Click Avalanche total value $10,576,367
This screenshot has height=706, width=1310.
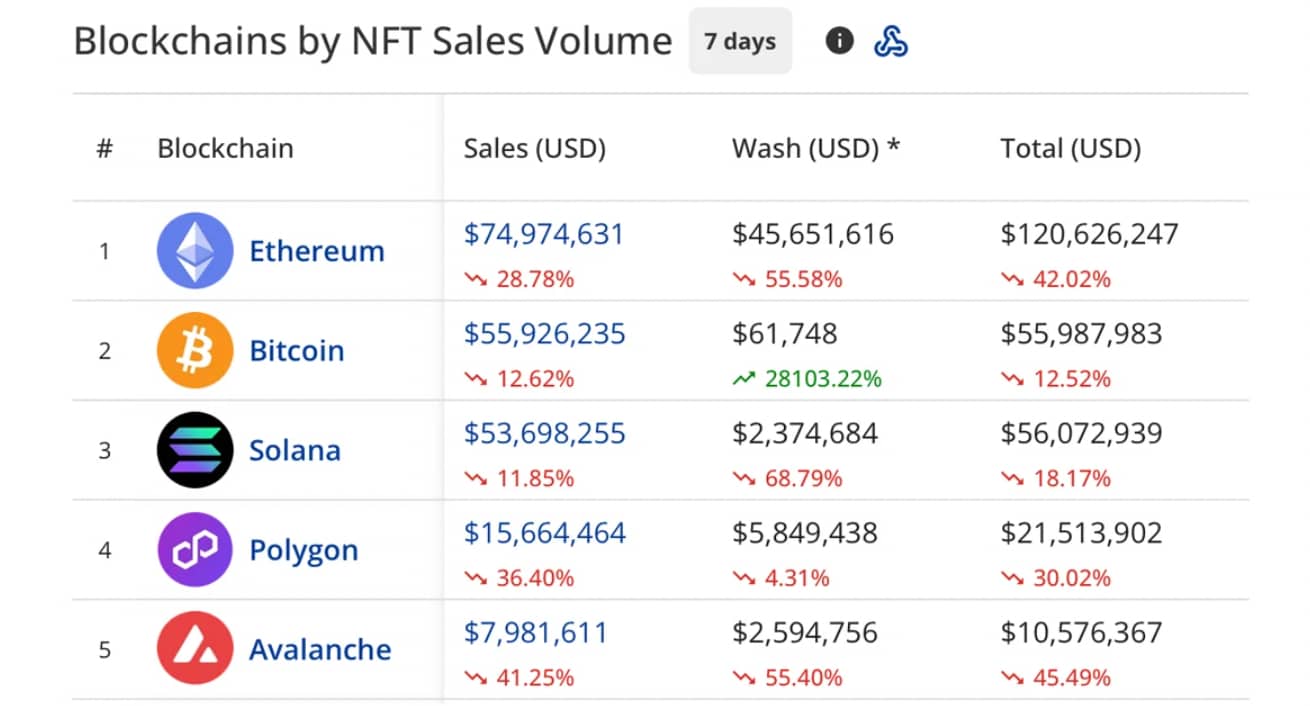[1082, 633]
